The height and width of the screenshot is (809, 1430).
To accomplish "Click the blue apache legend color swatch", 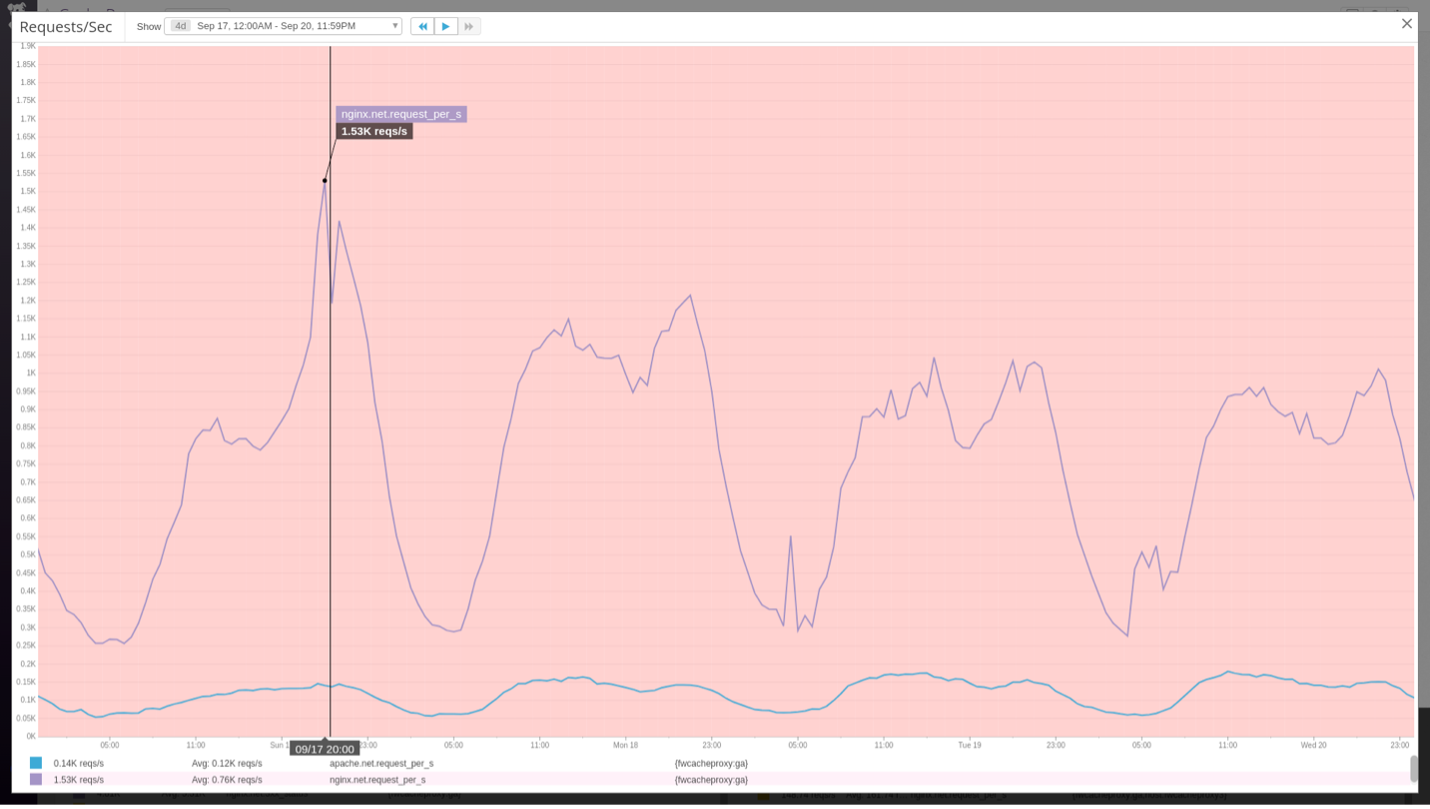I will pos(36,763).
